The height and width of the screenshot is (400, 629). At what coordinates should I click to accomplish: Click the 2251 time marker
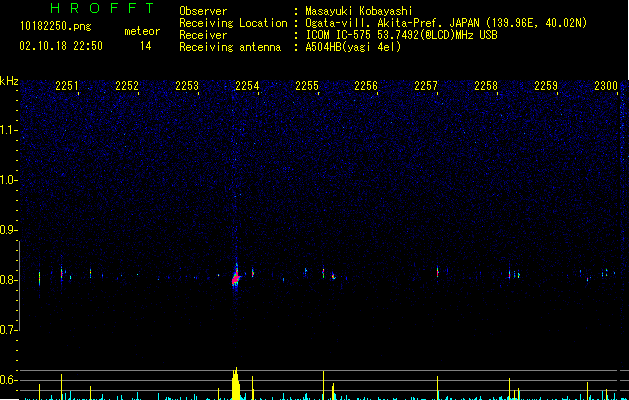coord(67,86)
